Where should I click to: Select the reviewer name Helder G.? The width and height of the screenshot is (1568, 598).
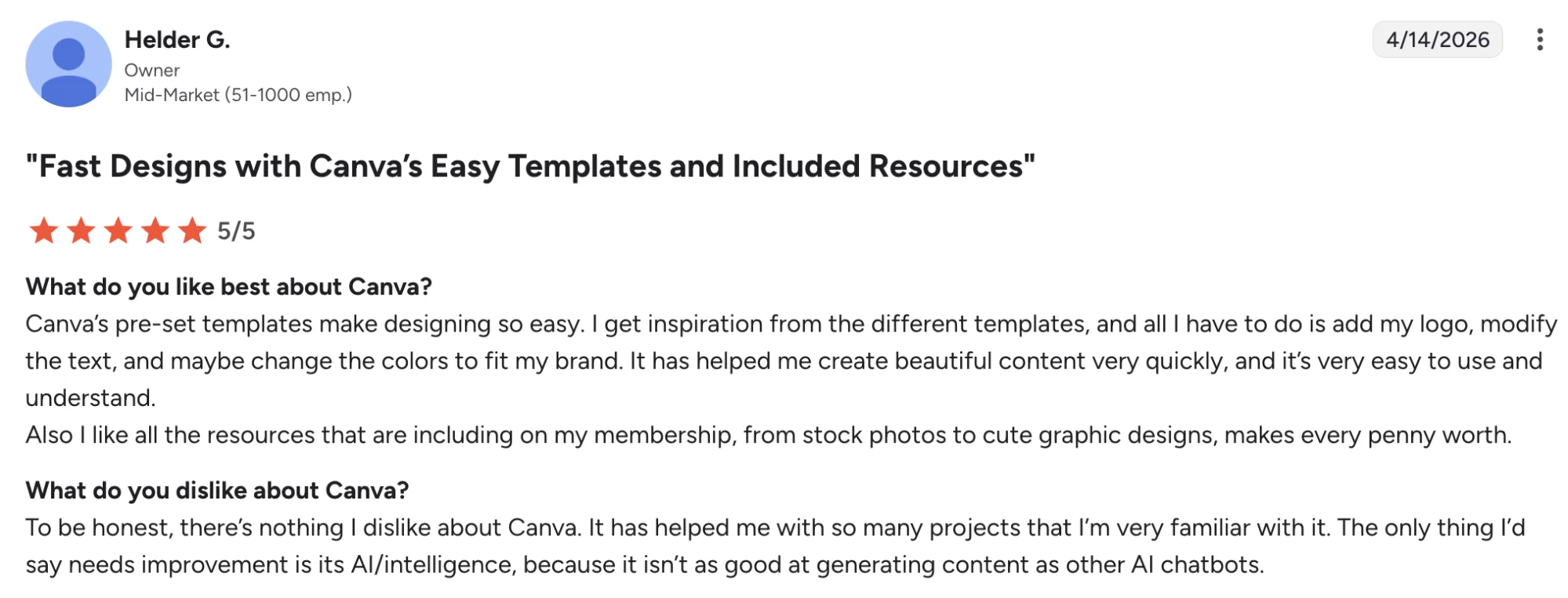pos(179,38)
